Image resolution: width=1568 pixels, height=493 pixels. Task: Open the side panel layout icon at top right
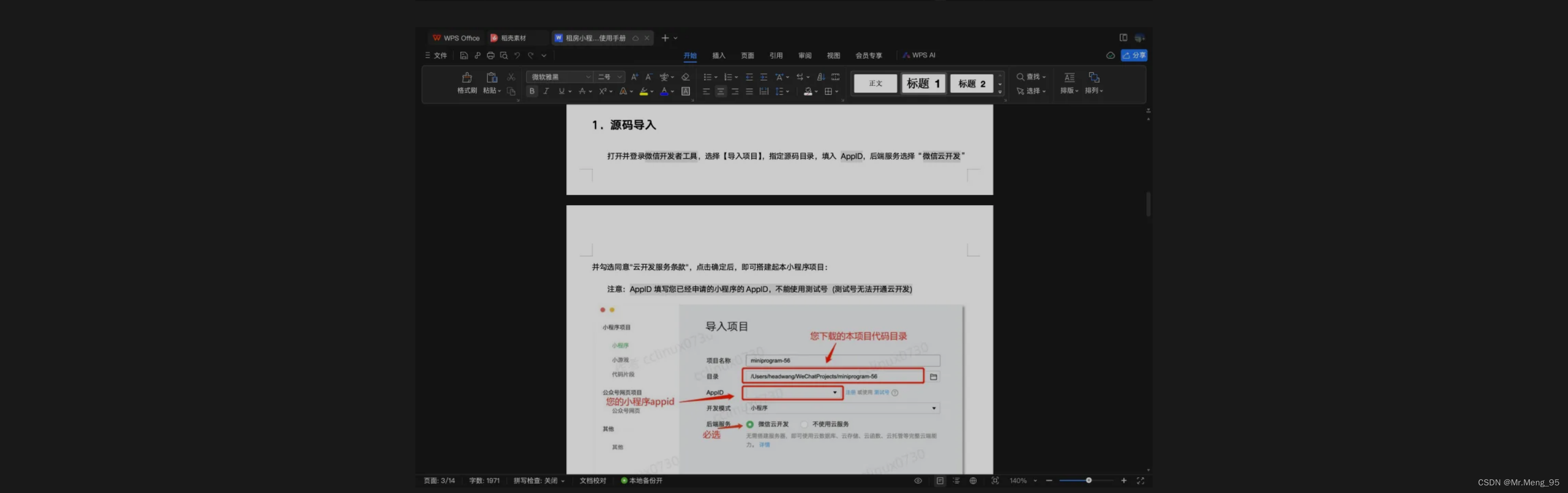(1123, 38)
